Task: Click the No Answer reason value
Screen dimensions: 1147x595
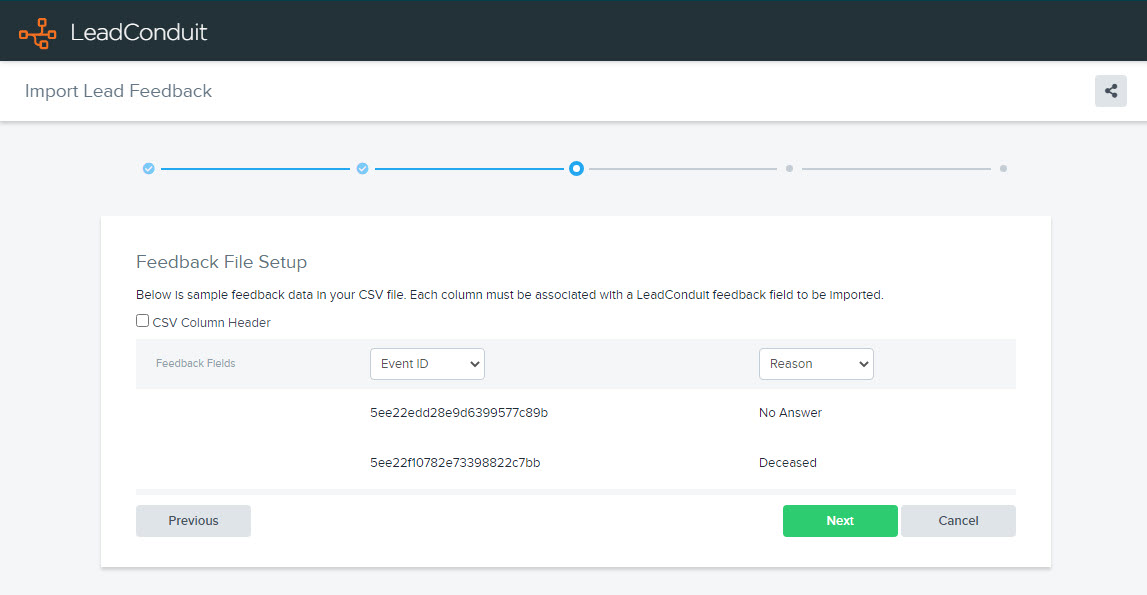Action: click(790, 413)
